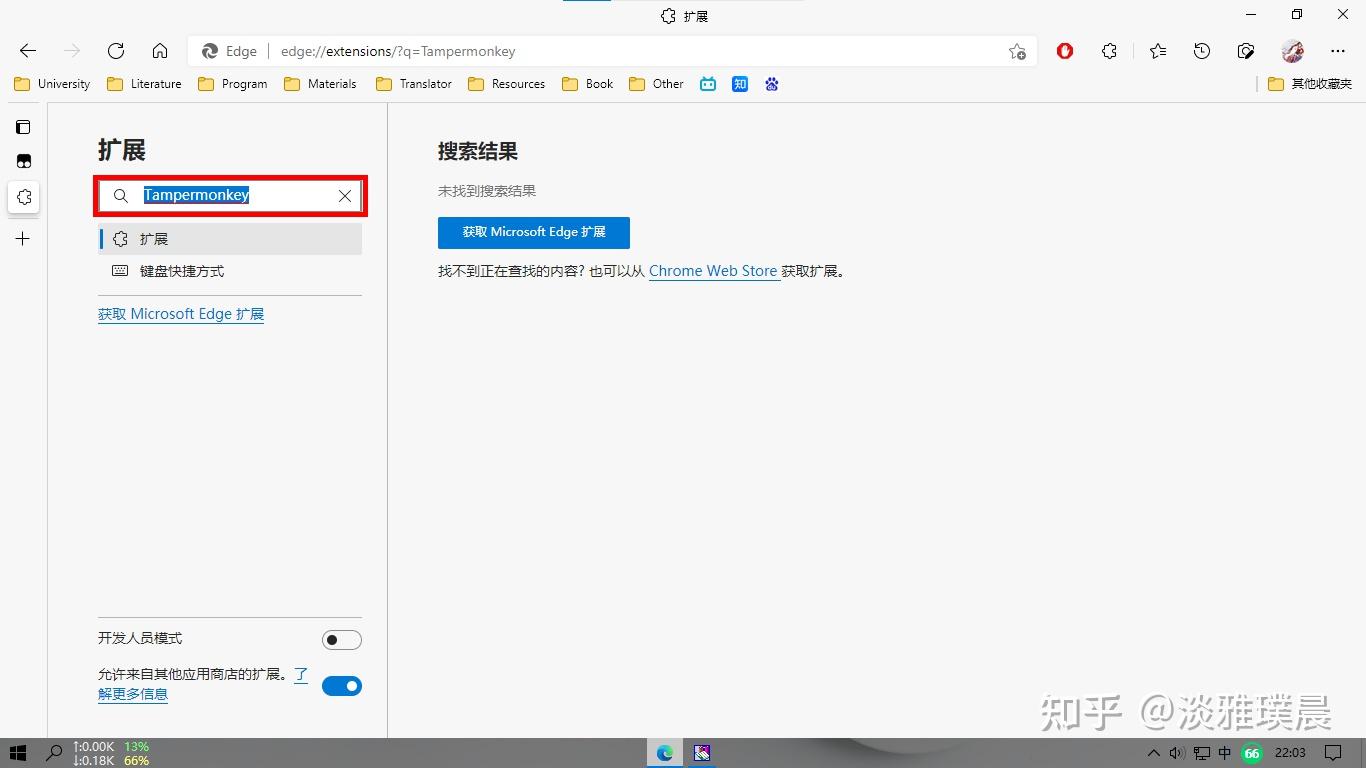Open the Home page icon

pyautogui.click(x=160, y=51)
